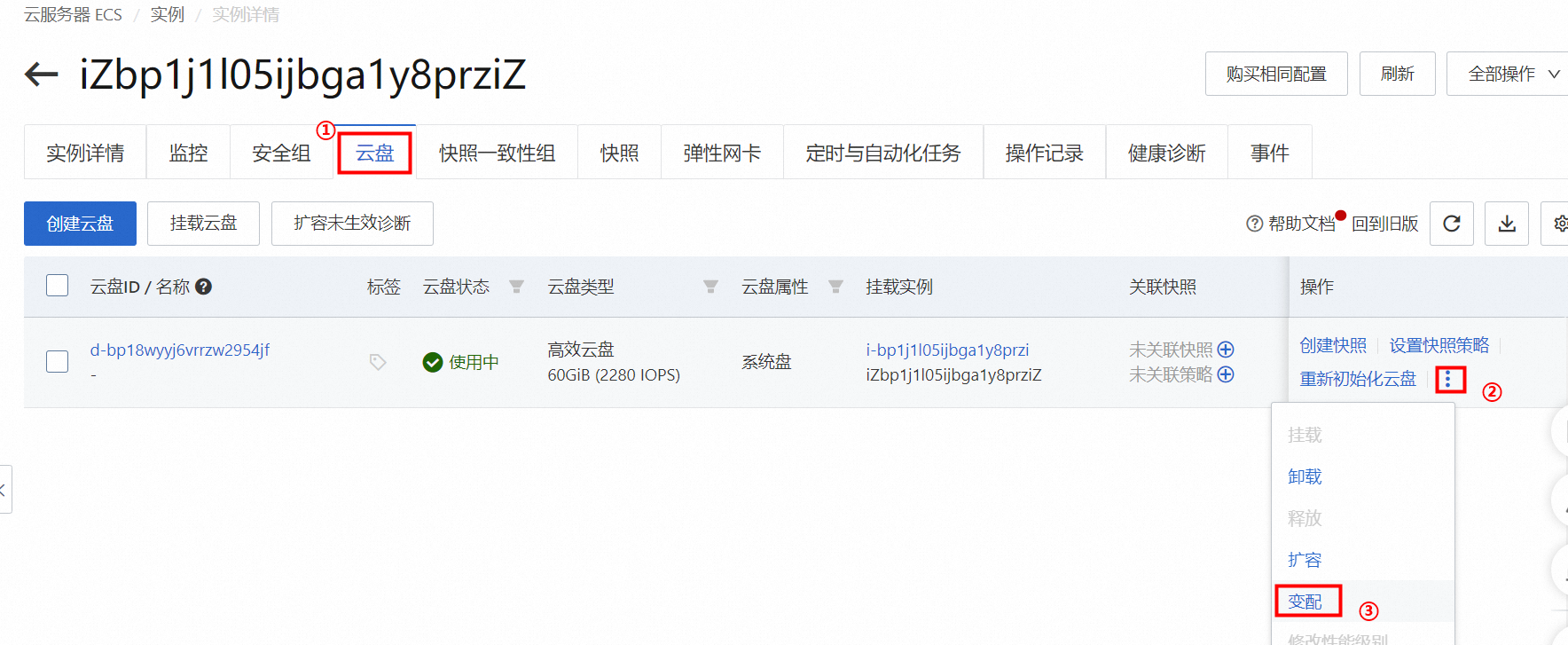Screen dimensions: 1568x645
Task: Click the back arrow beside instance name
Action: pyautogui.click(x=41, y=75)
